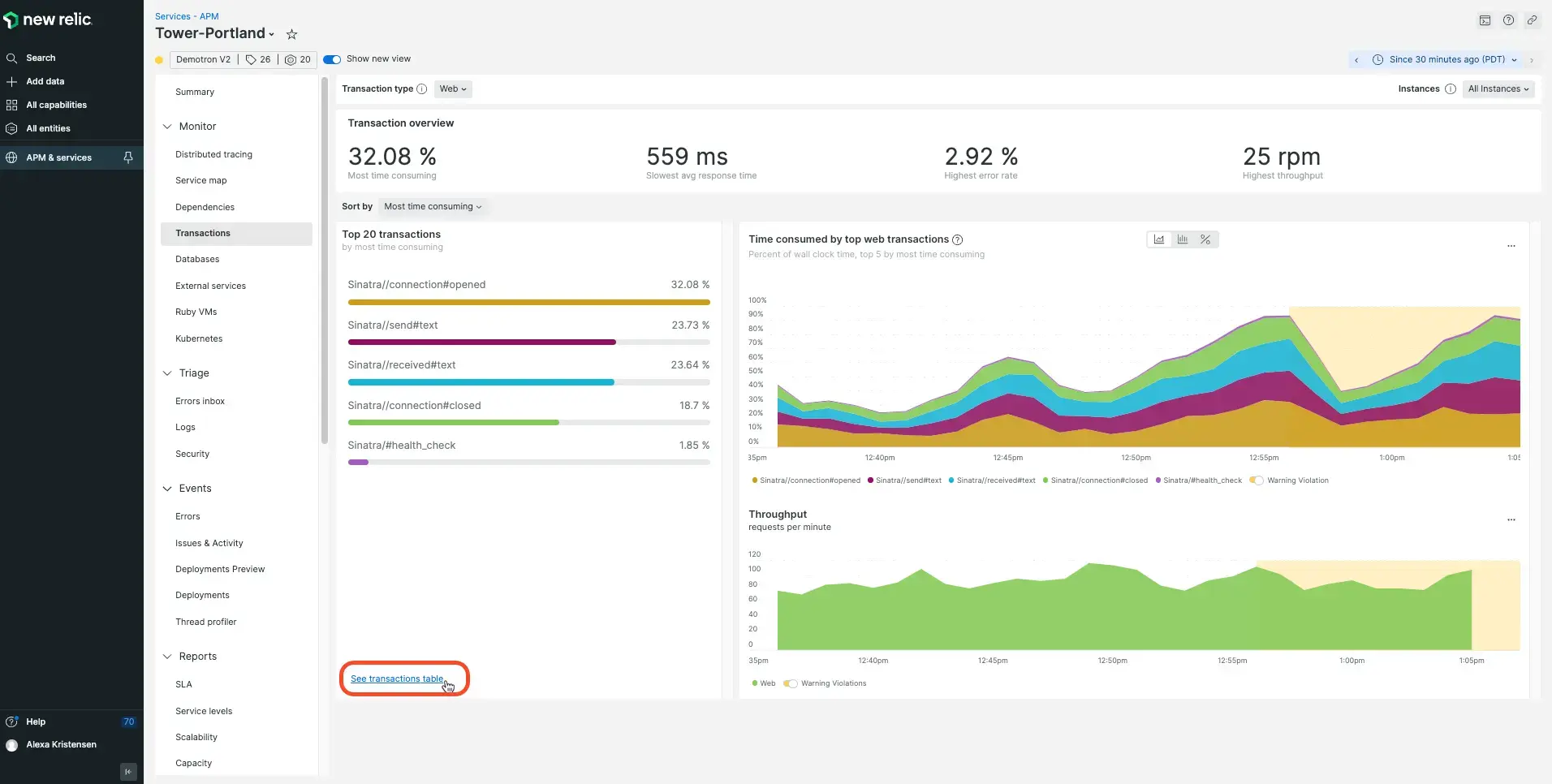Open Time consumed chart ellipsis menu

(x=1511, y=246)
